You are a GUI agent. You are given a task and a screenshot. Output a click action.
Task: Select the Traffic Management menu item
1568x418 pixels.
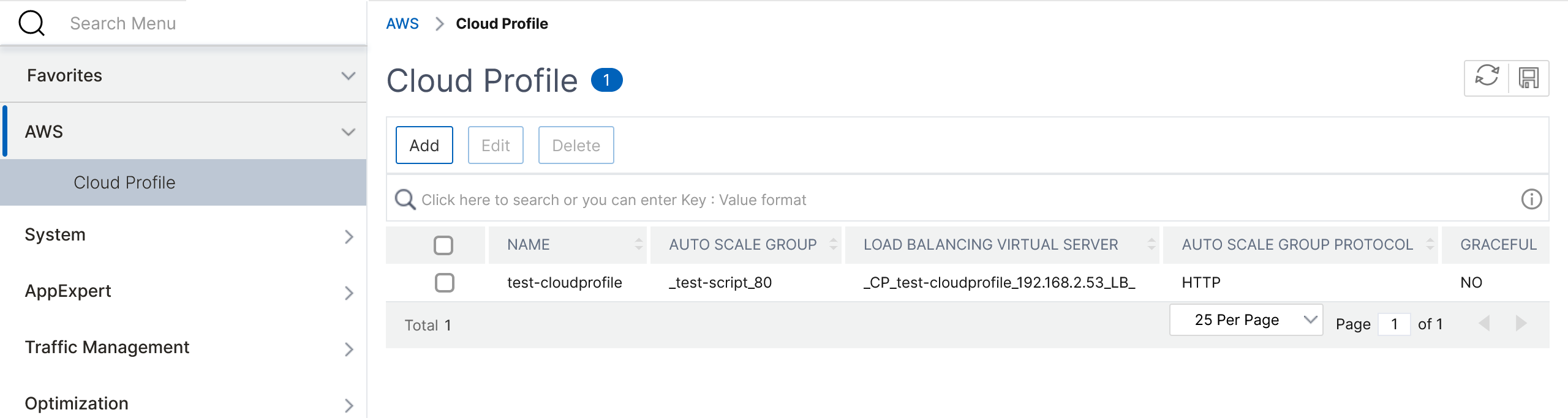coord(184,348)
